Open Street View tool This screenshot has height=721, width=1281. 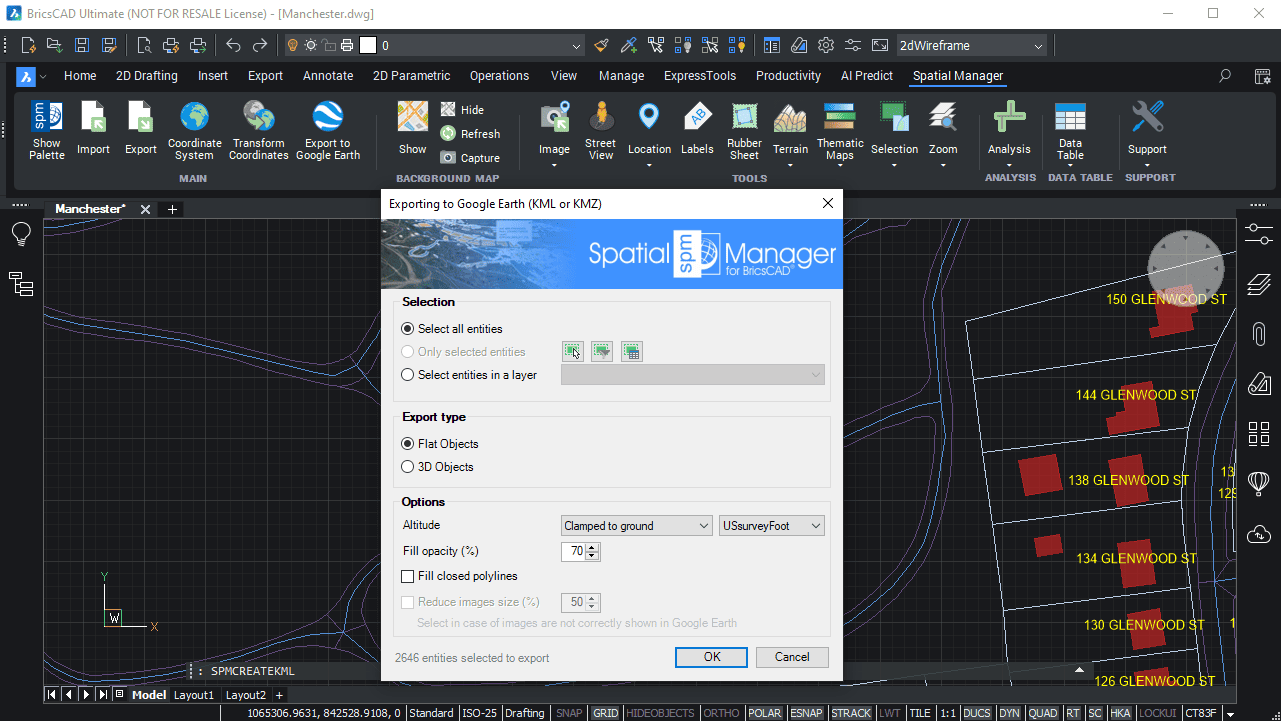point(600,130)
